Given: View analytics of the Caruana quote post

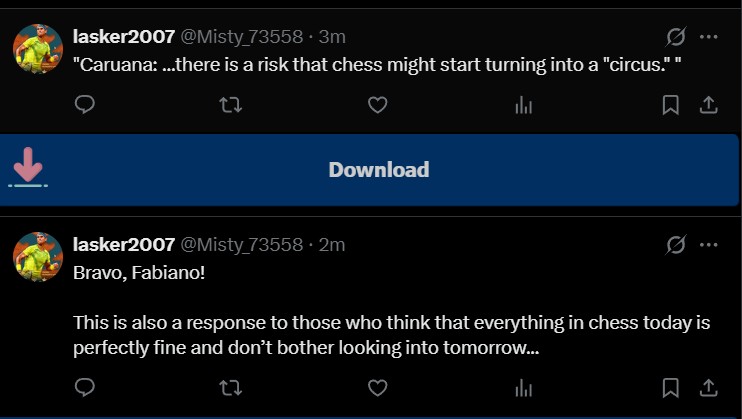Looking at the screenshot, I should tap(523, 105).
